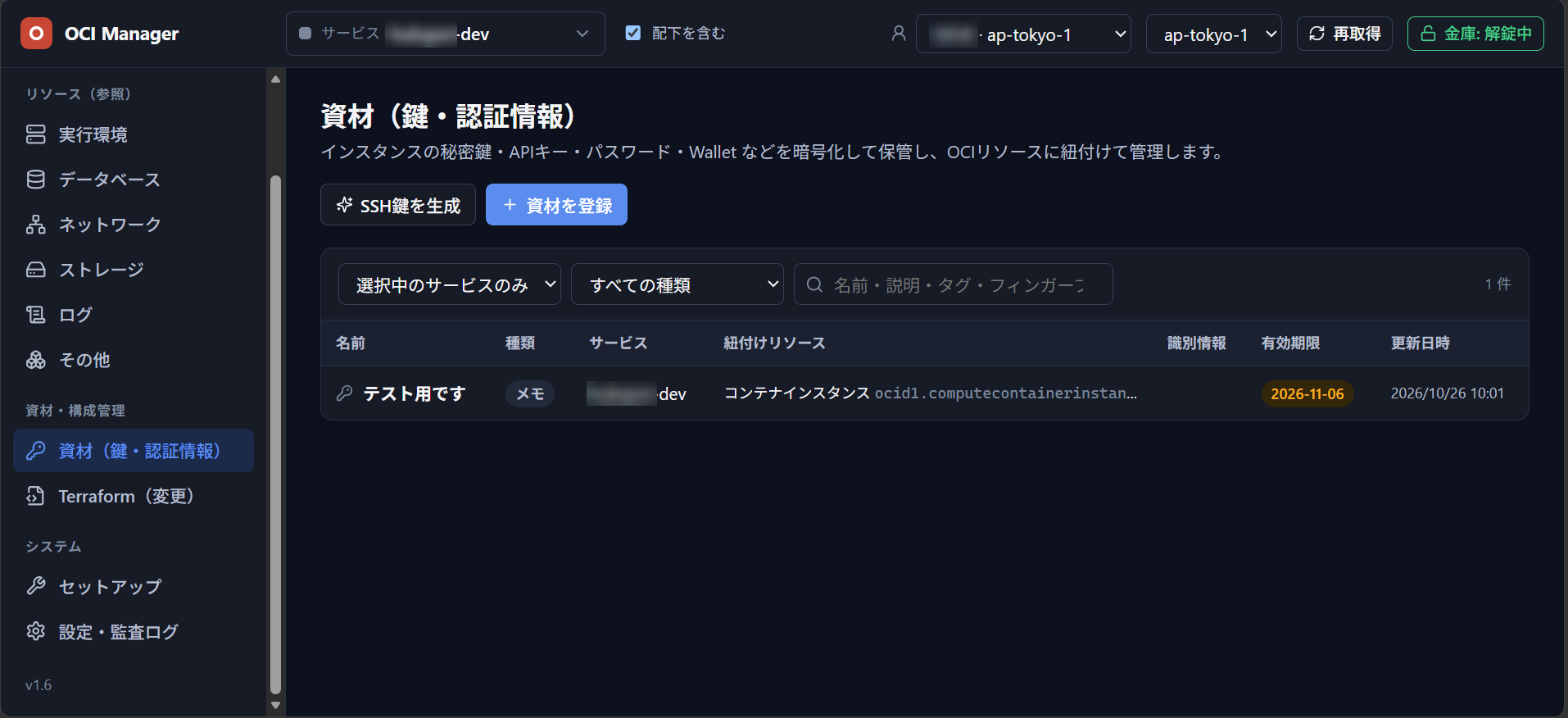Click the ログ log icon

coord(36,315)
